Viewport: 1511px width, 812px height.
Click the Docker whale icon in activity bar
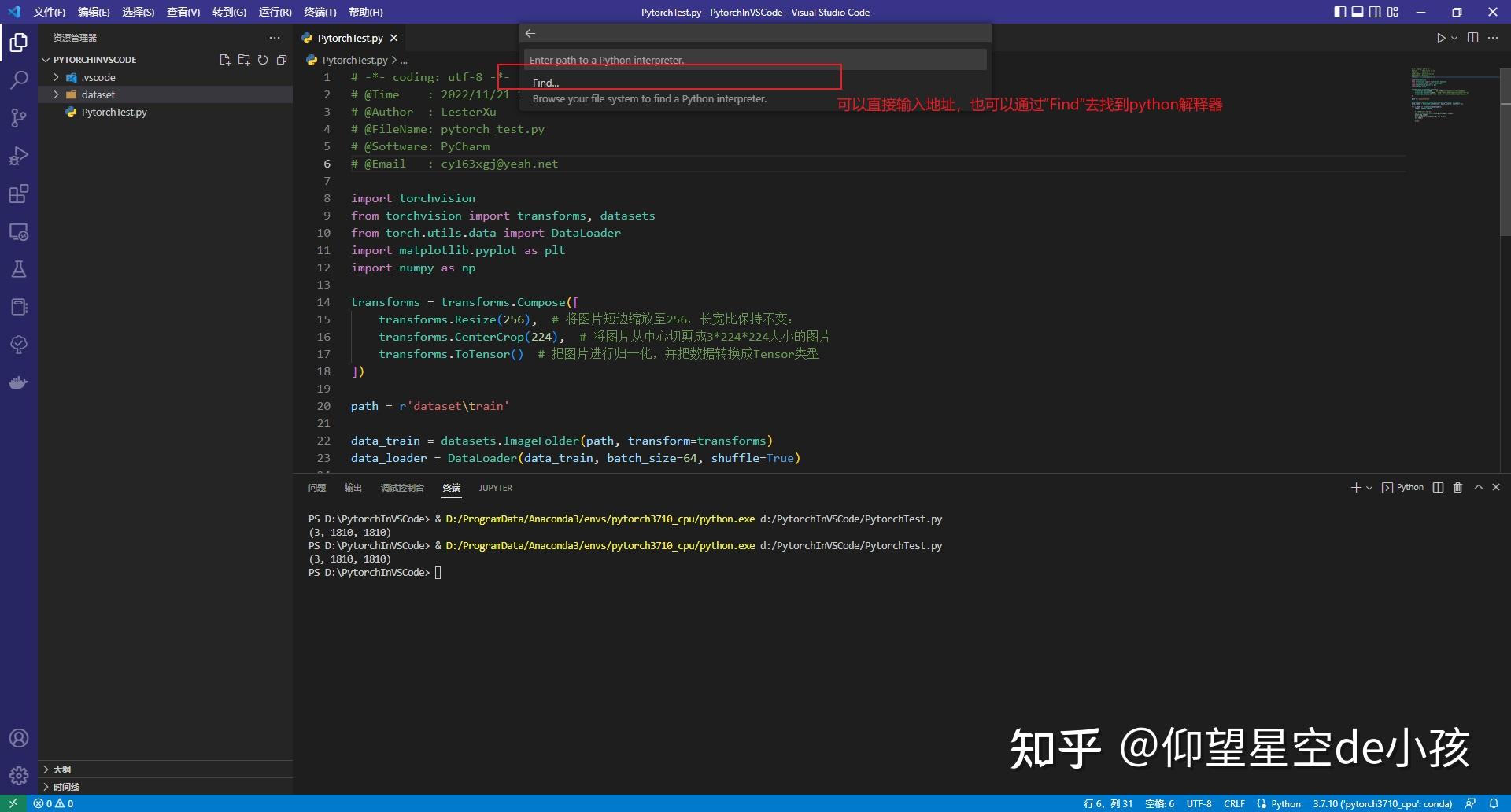pyautogui.click(x=19, y=383)
